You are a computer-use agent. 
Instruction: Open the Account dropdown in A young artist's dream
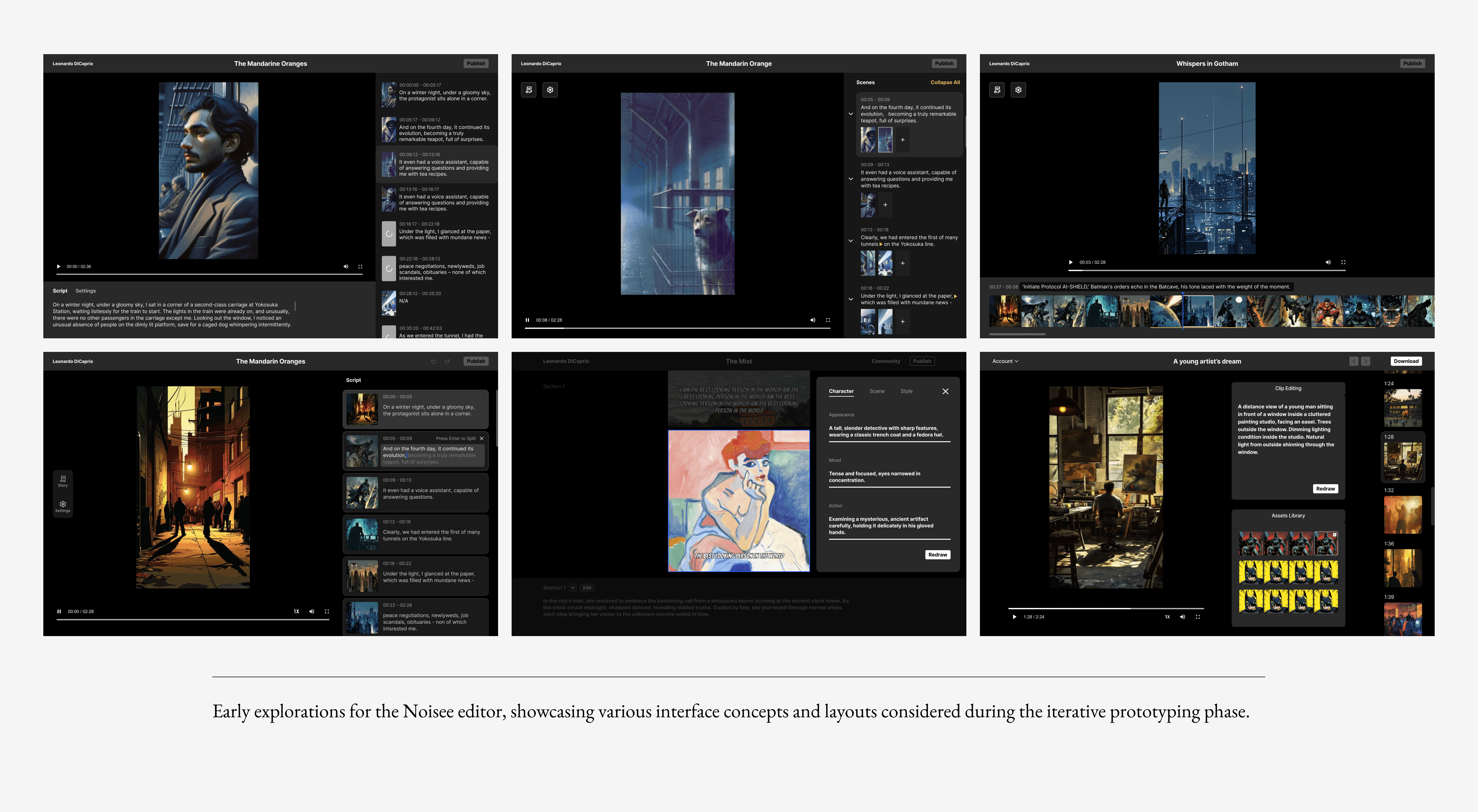tap(1005, 362)
